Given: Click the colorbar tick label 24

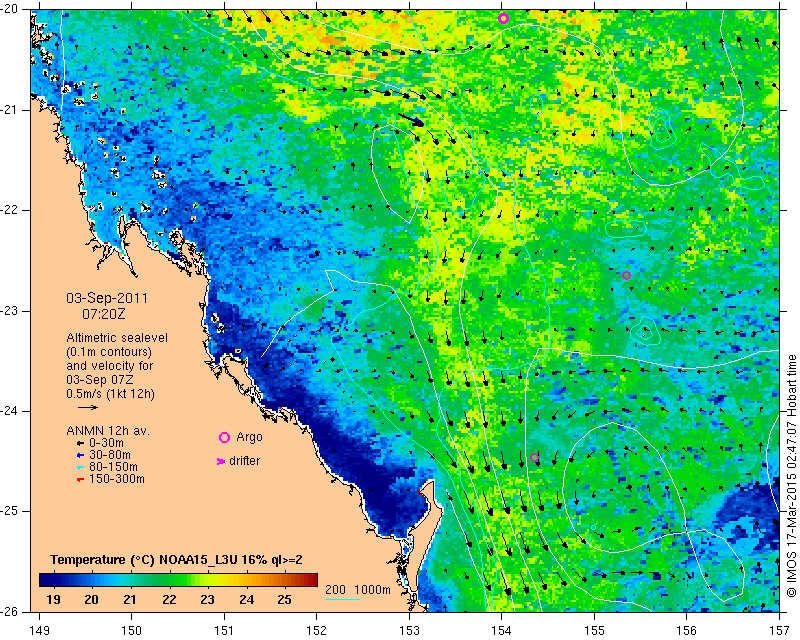Looking at the screenshot, I should coord(246,599).
